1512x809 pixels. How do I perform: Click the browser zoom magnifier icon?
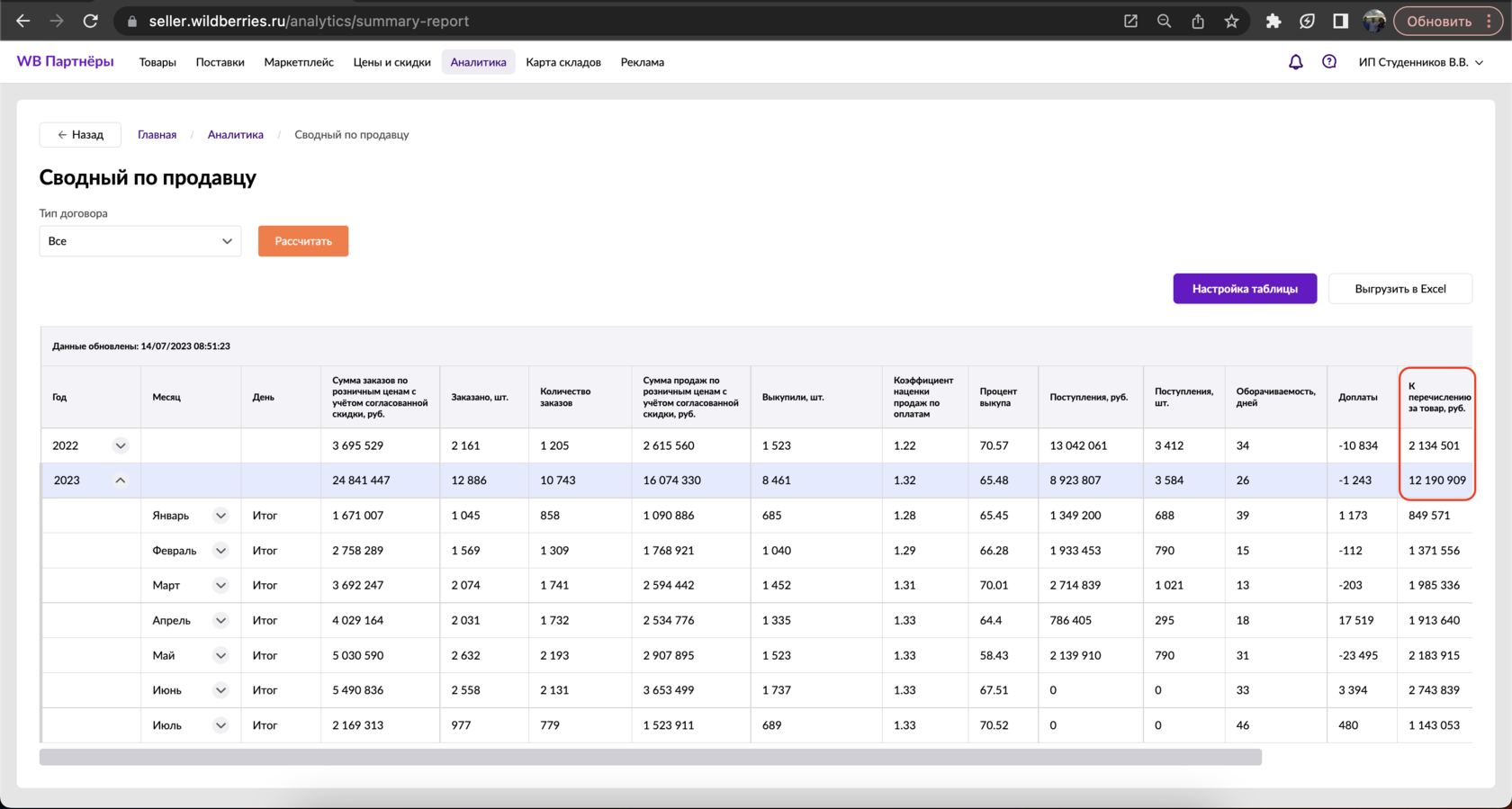[1164, 21]
